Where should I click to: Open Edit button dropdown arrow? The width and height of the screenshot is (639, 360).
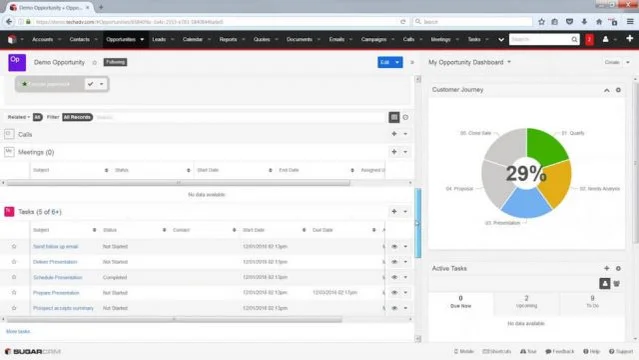pos(397,62)
